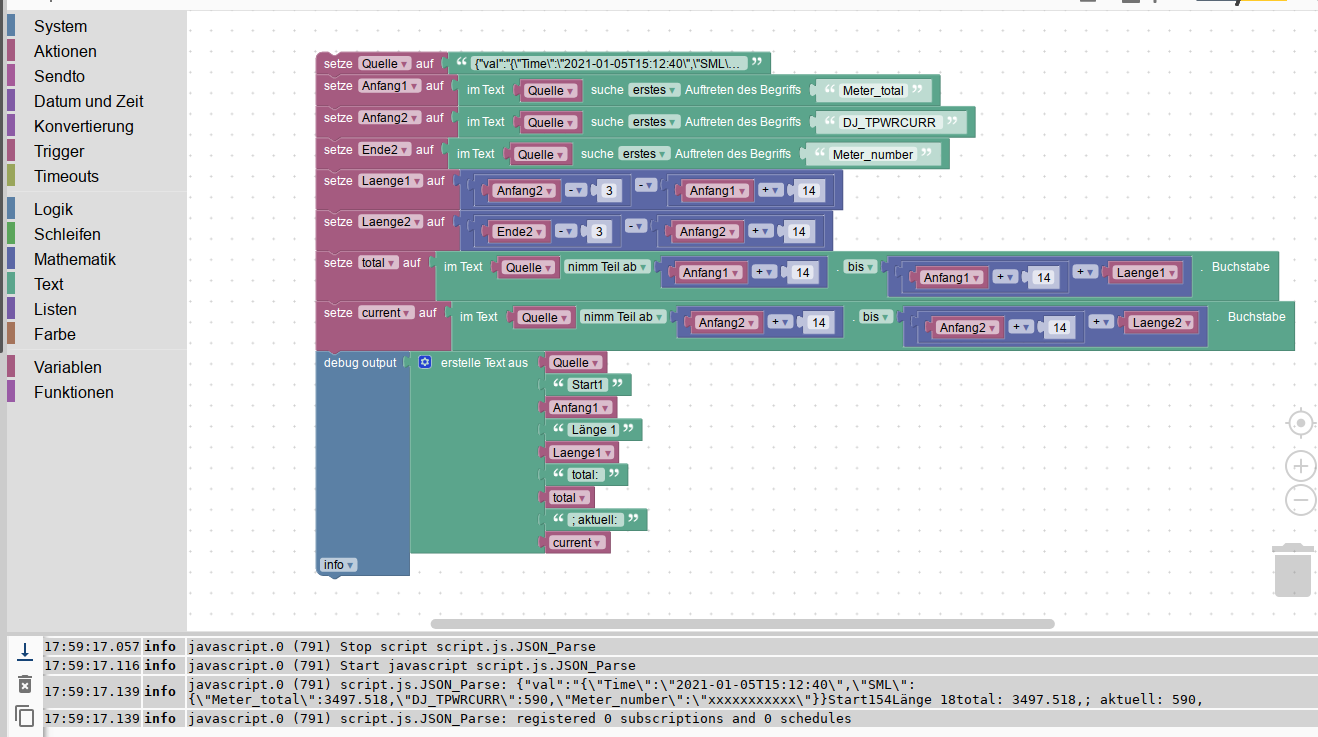Open the Anfang2 variable dropdown in the setze block

click(x=390, y=118)
